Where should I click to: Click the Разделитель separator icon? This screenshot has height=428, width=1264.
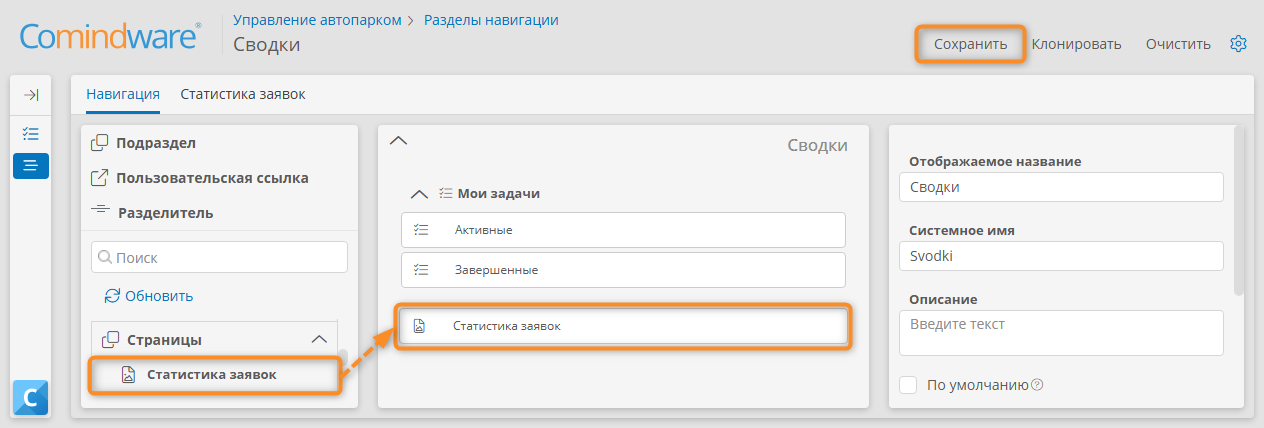click(x=100, y=212)
